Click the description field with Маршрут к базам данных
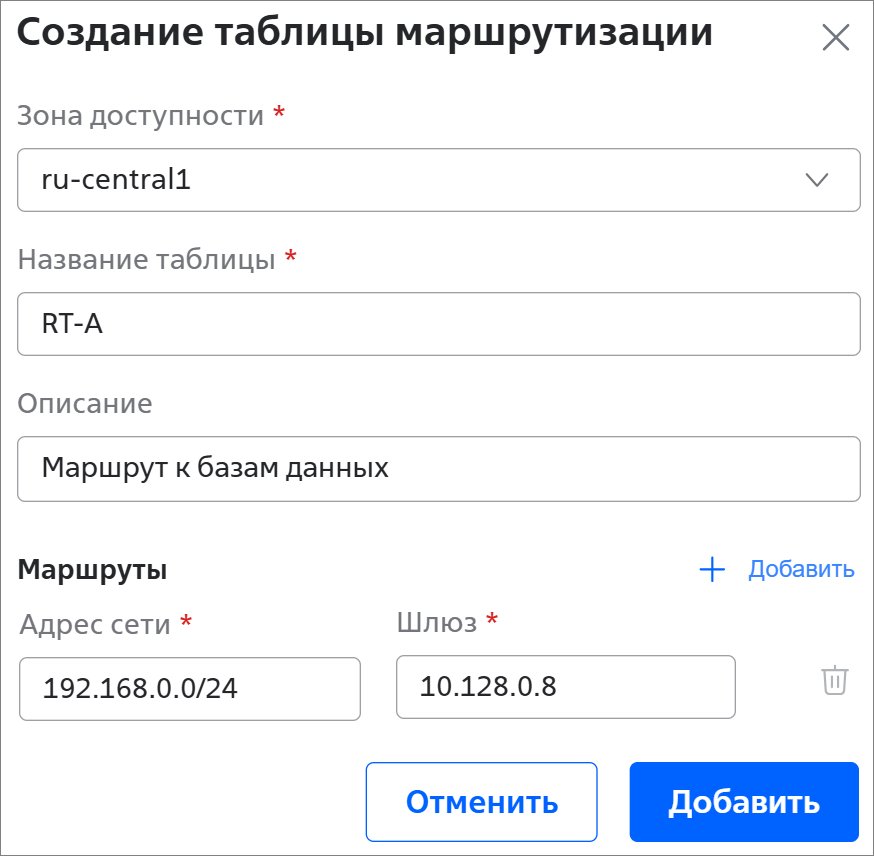Screen dimensions: 874x856 [x=438, y=468]
